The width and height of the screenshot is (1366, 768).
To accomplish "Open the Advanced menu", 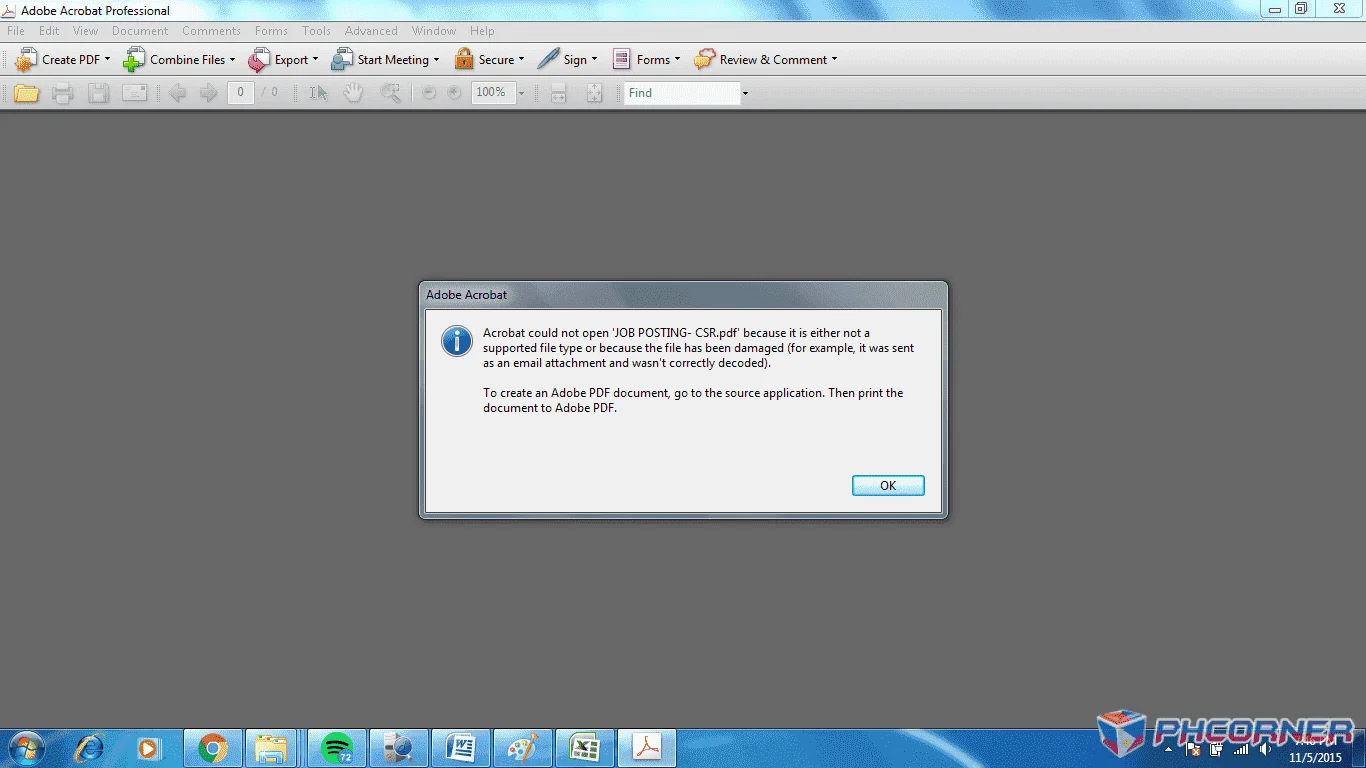I will 371,31.
